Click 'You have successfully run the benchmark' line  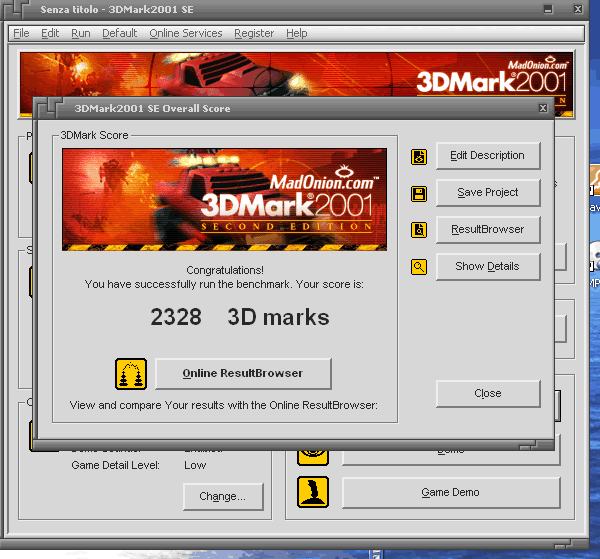point(224,285)
